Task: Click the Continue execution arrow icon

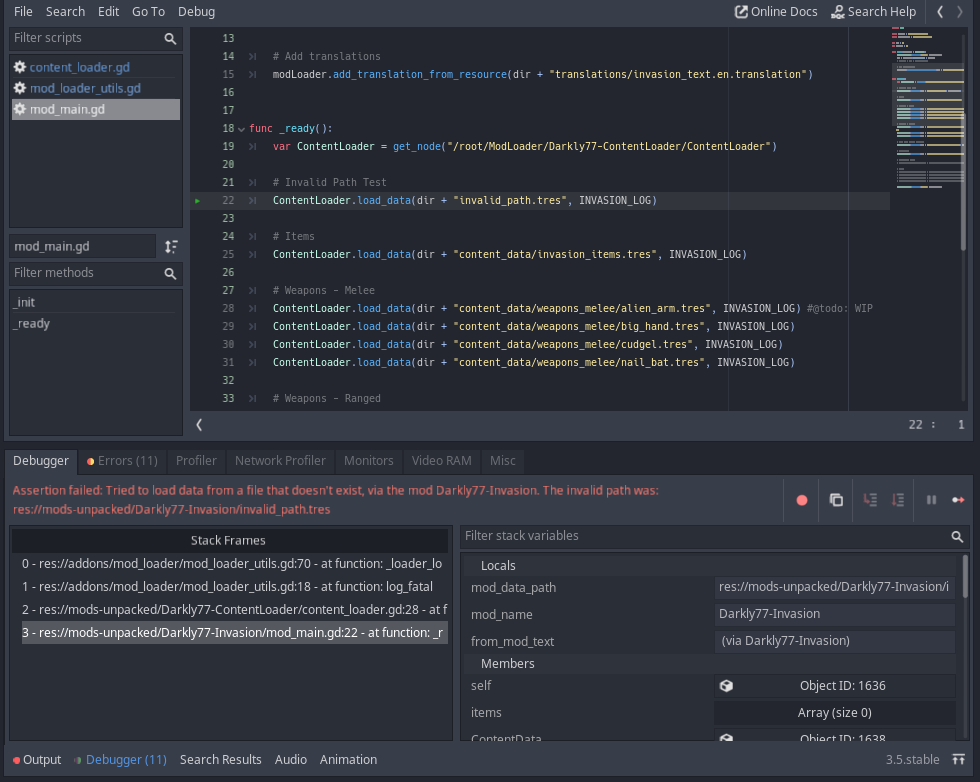Action: click(x=958, y=500)
